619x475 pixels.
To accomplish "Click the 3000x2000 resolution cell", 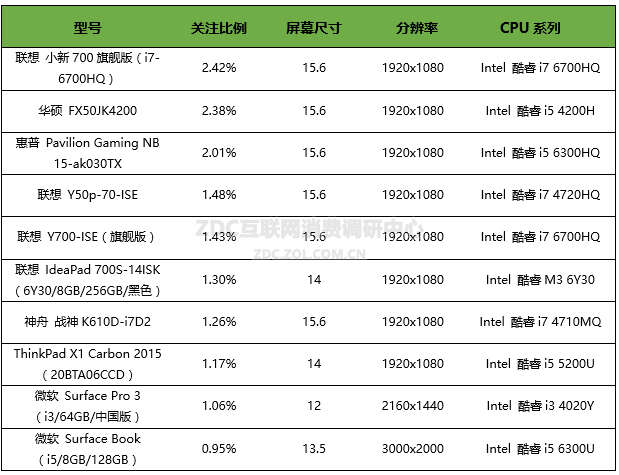I will (412, 448).
